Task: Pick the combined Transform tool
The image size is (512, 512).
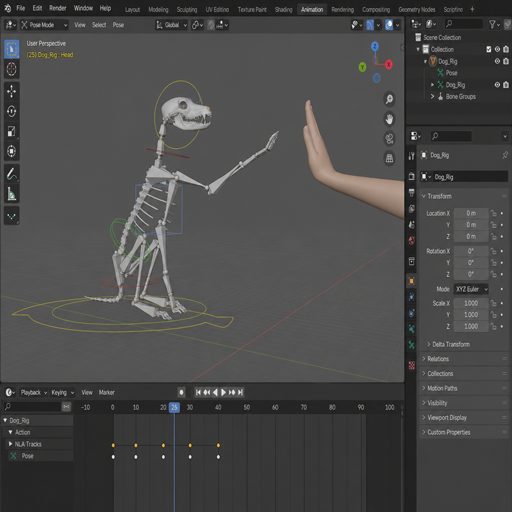Action: [x=11, y=151]
